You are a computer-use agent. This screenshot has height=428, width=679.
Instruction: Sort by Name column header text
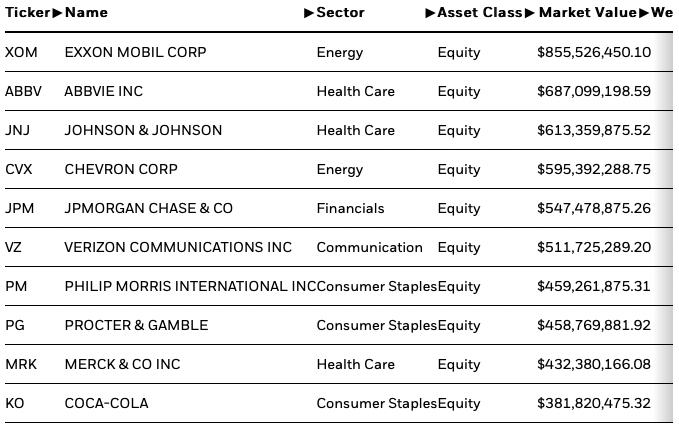(x=86, y=13)
